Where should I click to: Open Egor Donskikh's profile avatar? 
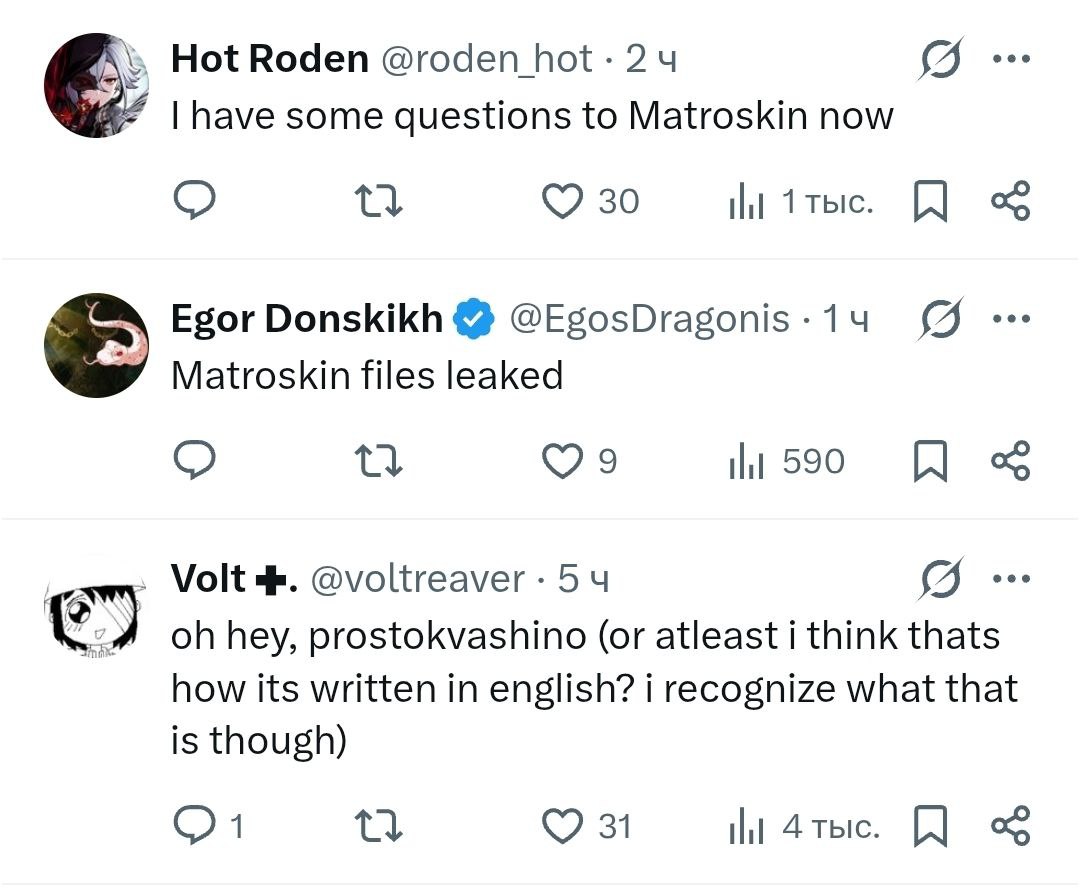click(x=96, y=344)
